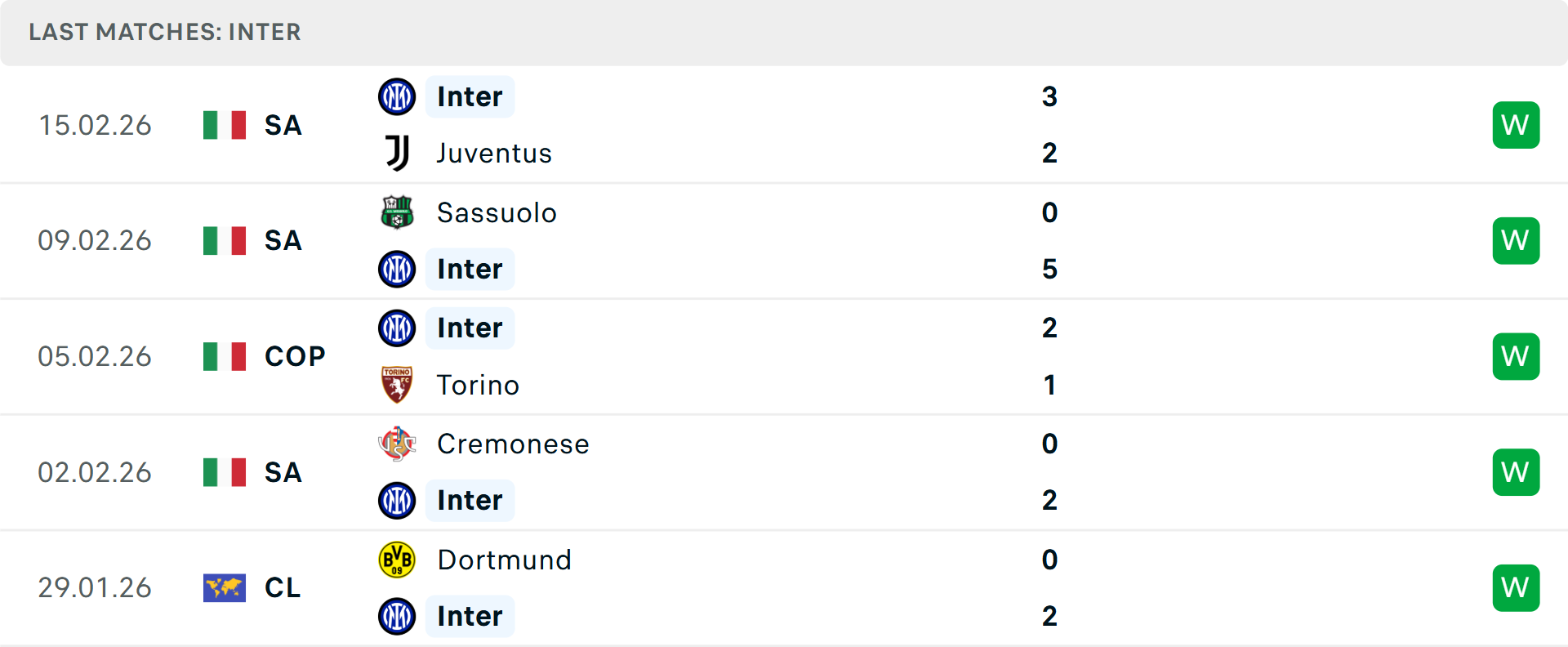Click the Juventus club crest icon
The height and width of the screenshot is (647, 1568).
click(x=398, y=153)
